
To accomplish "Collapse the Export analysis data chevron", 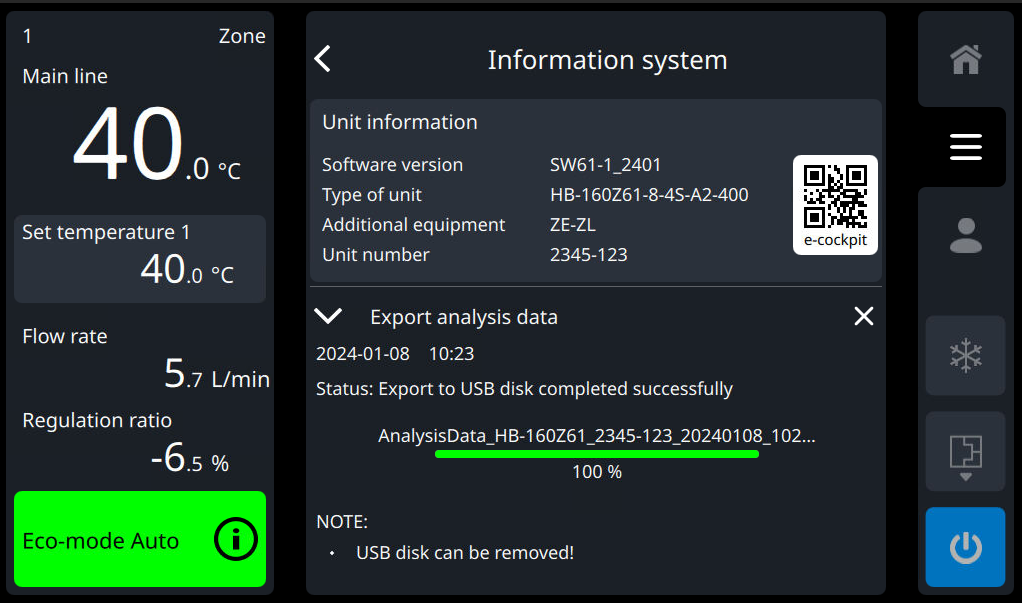I will 328,317.
